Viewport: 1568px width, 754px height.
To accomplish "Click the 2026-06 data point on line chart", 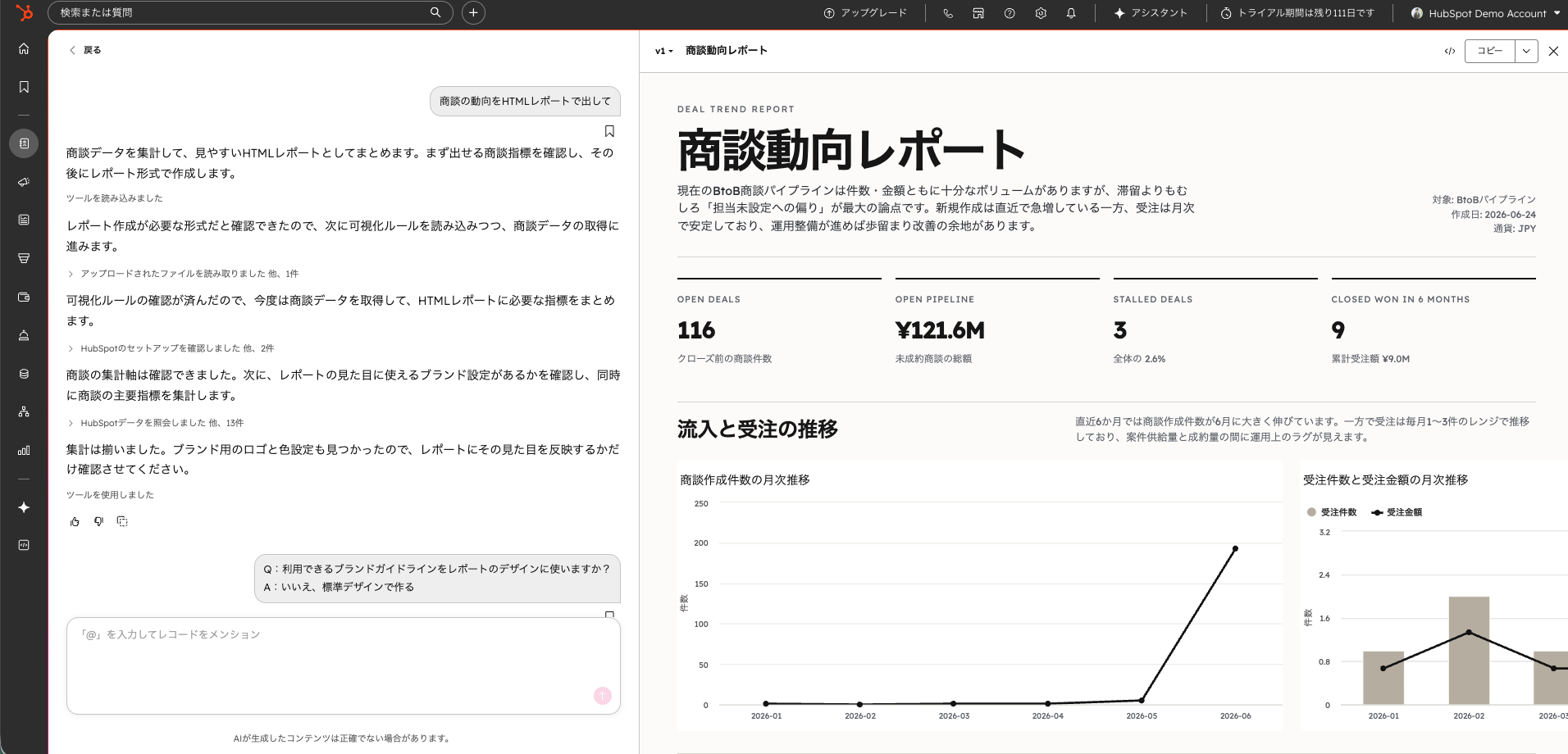I will click(x=1235, y=549).
